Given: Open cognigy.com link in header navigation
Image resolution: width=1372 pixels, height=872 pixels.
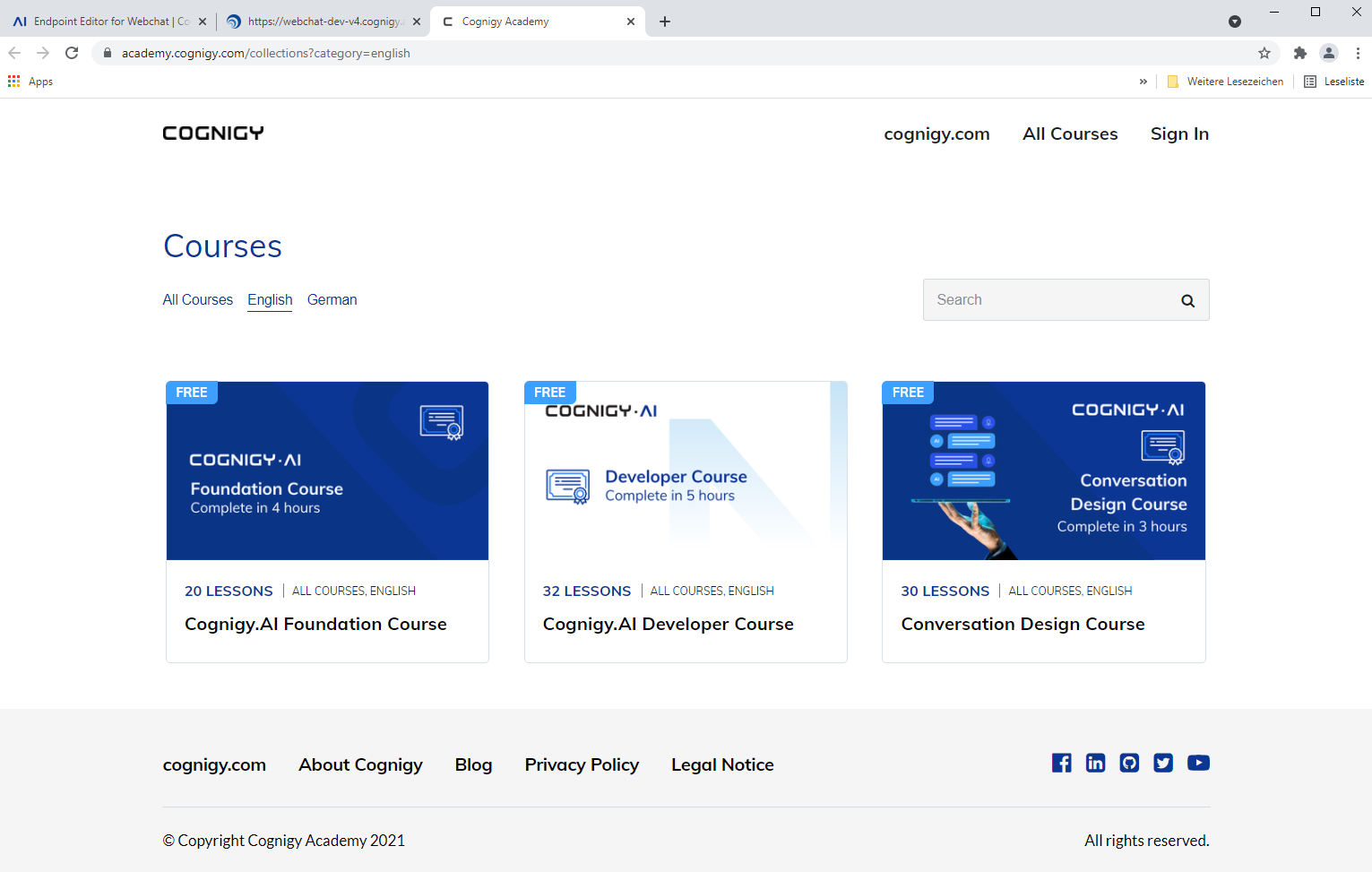Looking at the screenshot, I should tap(936, 134).
